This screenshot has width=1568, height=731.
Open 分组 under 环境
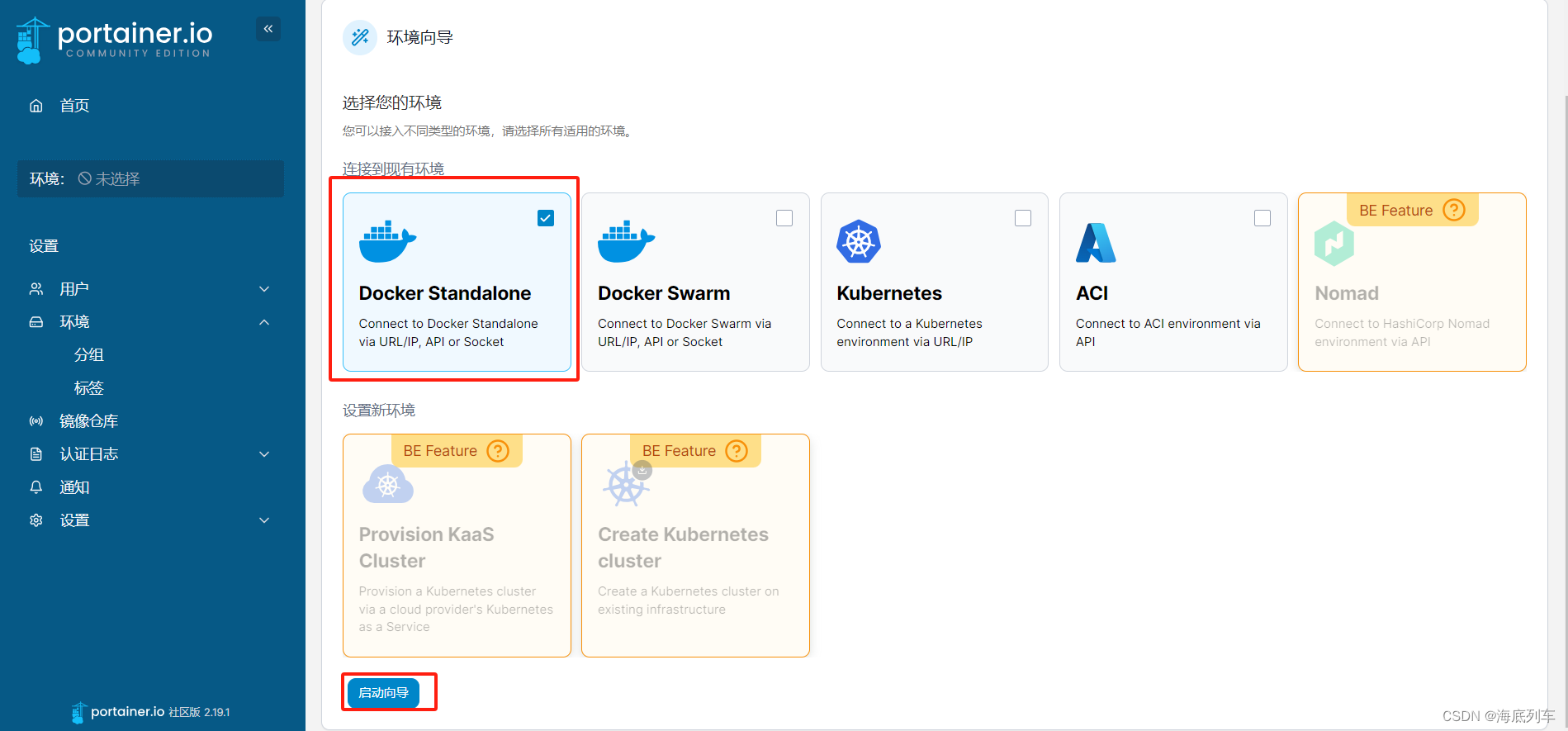pyautogui.click(x=89, y=355)
